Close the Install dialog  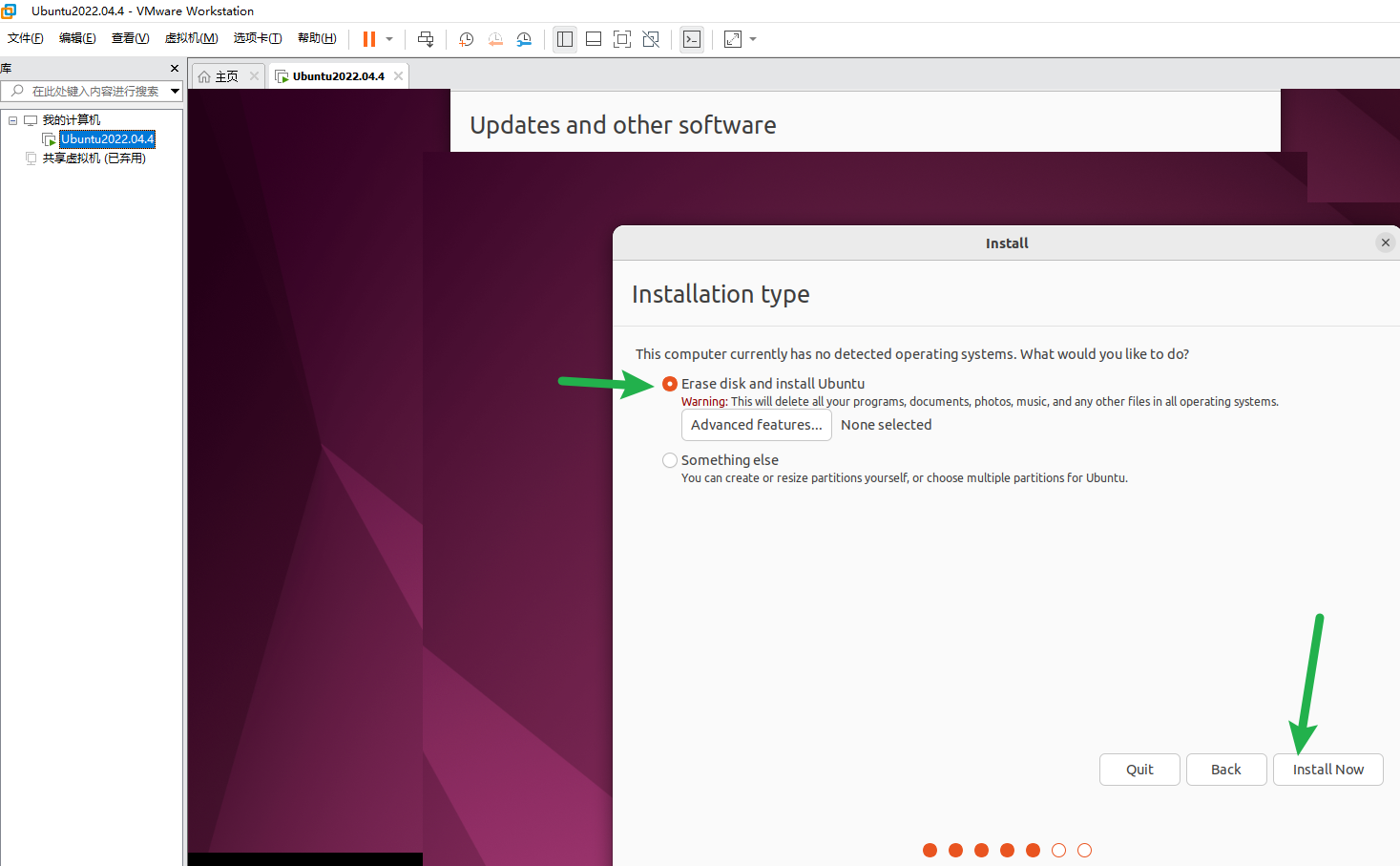(1386, 243)
